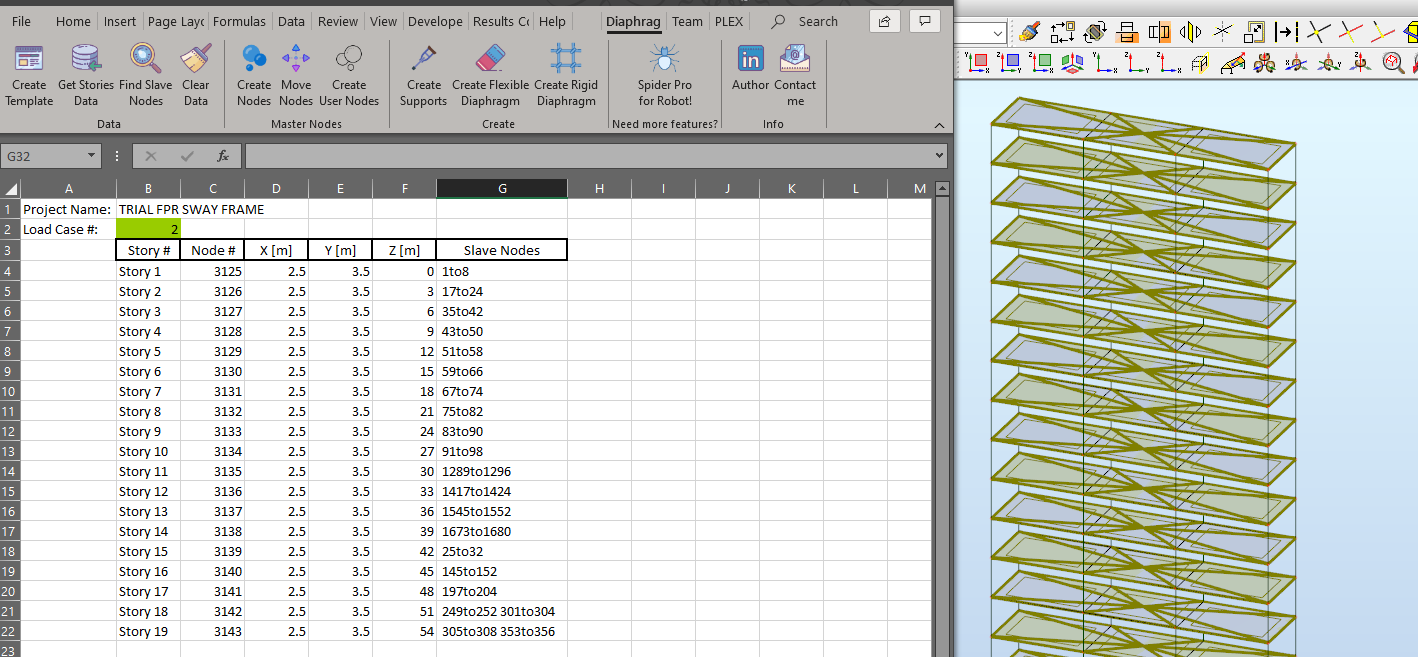Image resolution: width=1418 pixels, height=657 pixels.
Task: Open the Help tab
Action: (x=552, y=21)
